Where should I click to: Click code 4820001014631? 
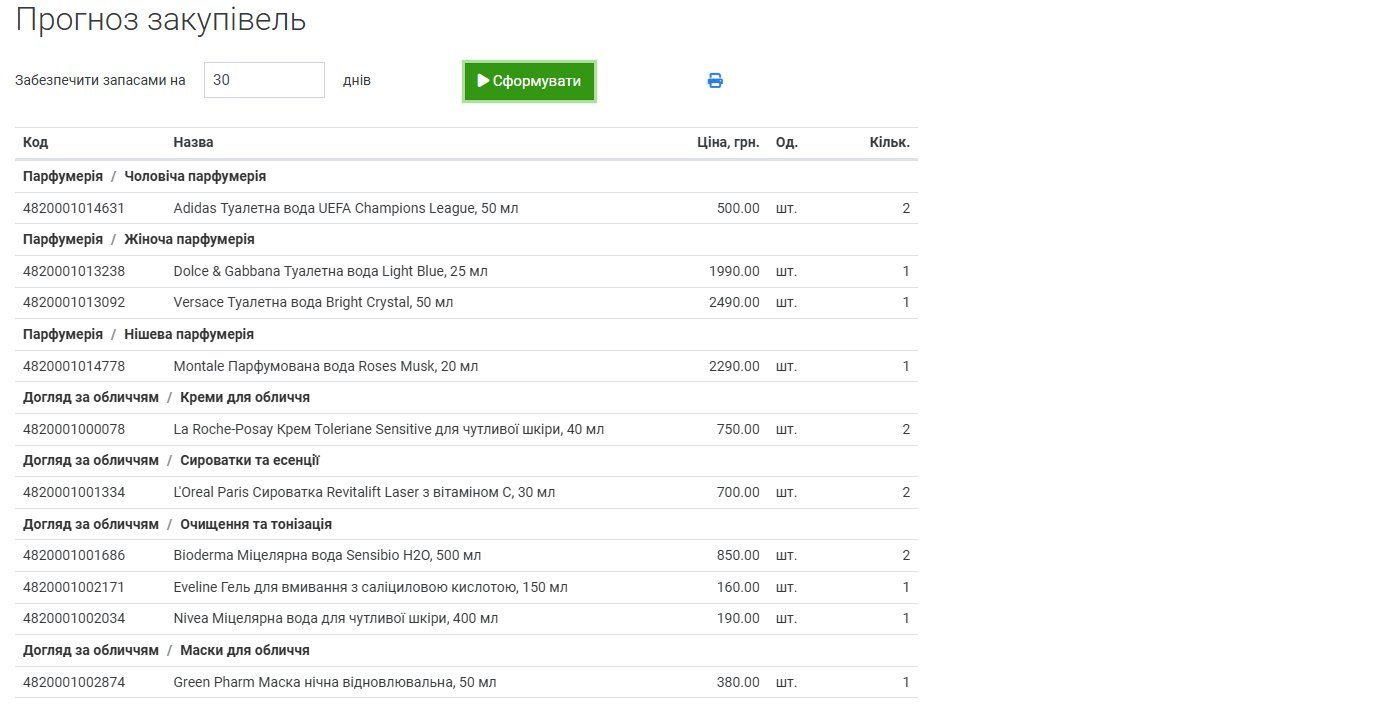[74, 208]
